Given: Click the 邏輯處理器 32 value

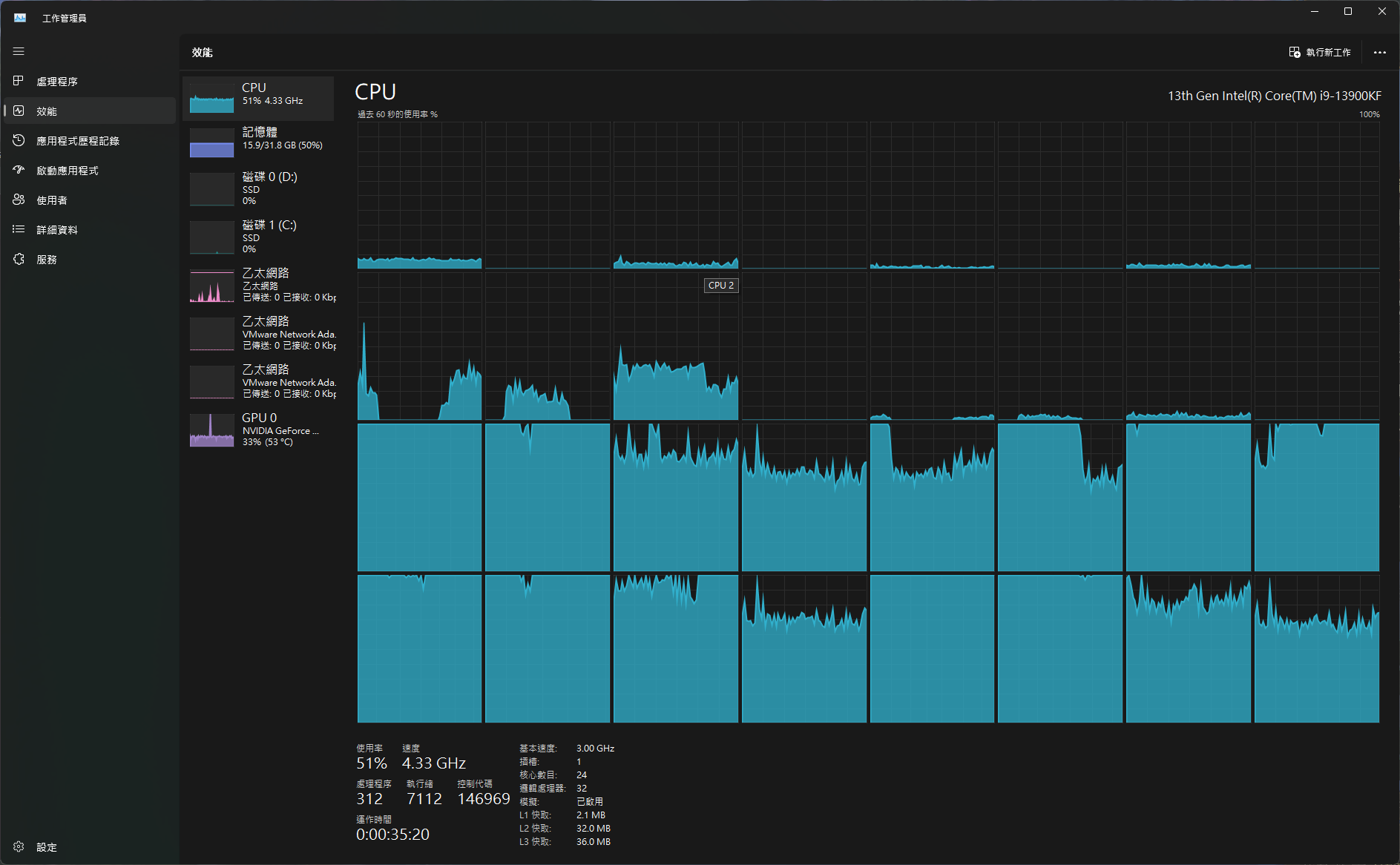Looking at the screenshot, I should [582, 789].
